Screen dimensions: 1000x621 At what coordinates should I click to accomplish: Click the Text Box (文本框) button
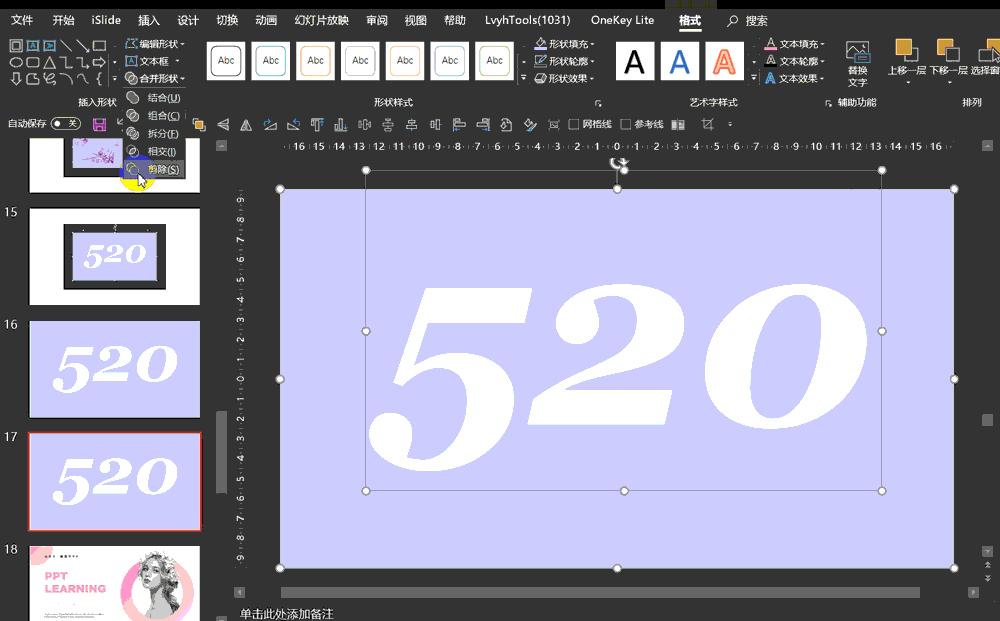click(x=150, y=61)
